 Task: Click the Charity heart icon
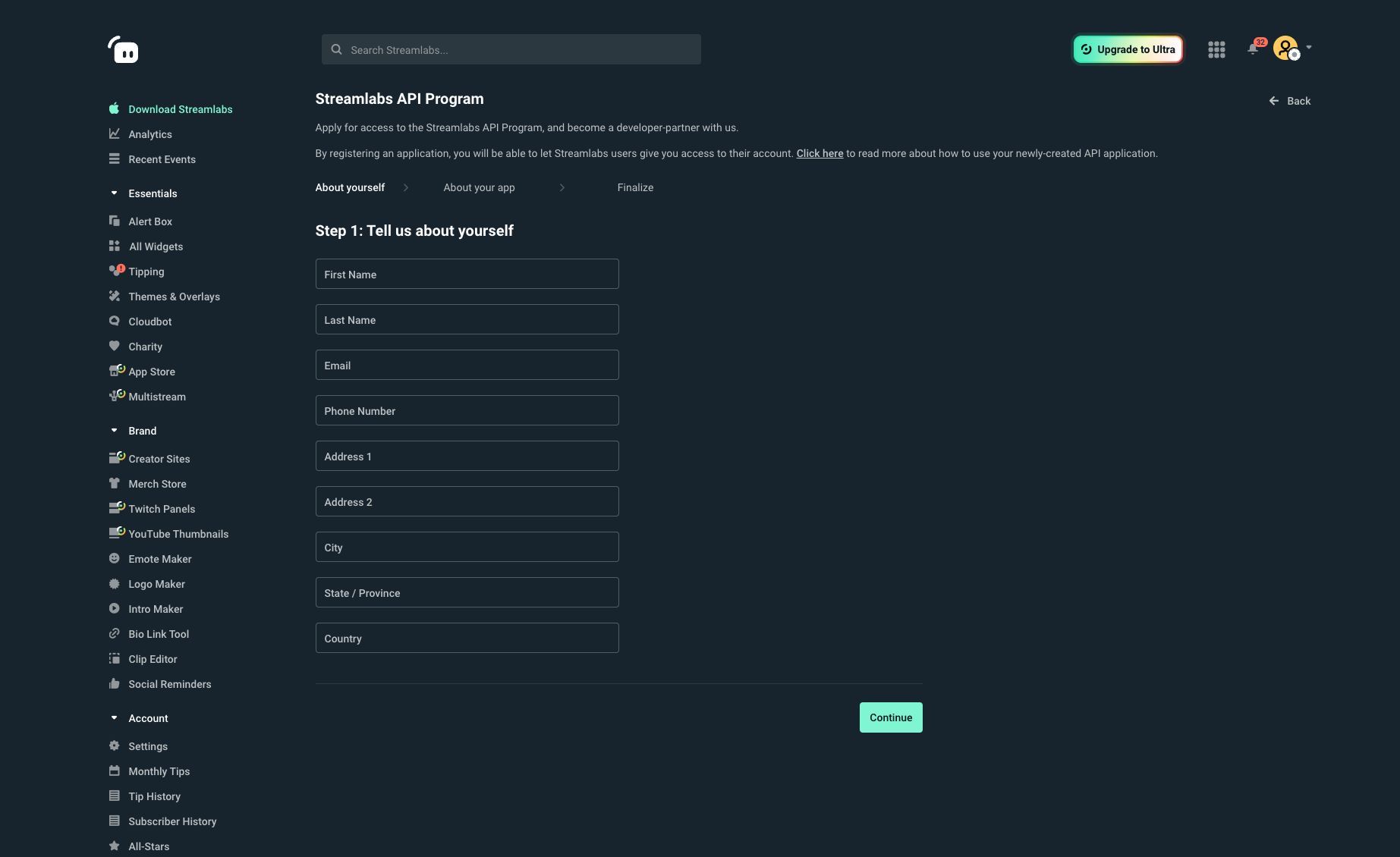[114, 346]
